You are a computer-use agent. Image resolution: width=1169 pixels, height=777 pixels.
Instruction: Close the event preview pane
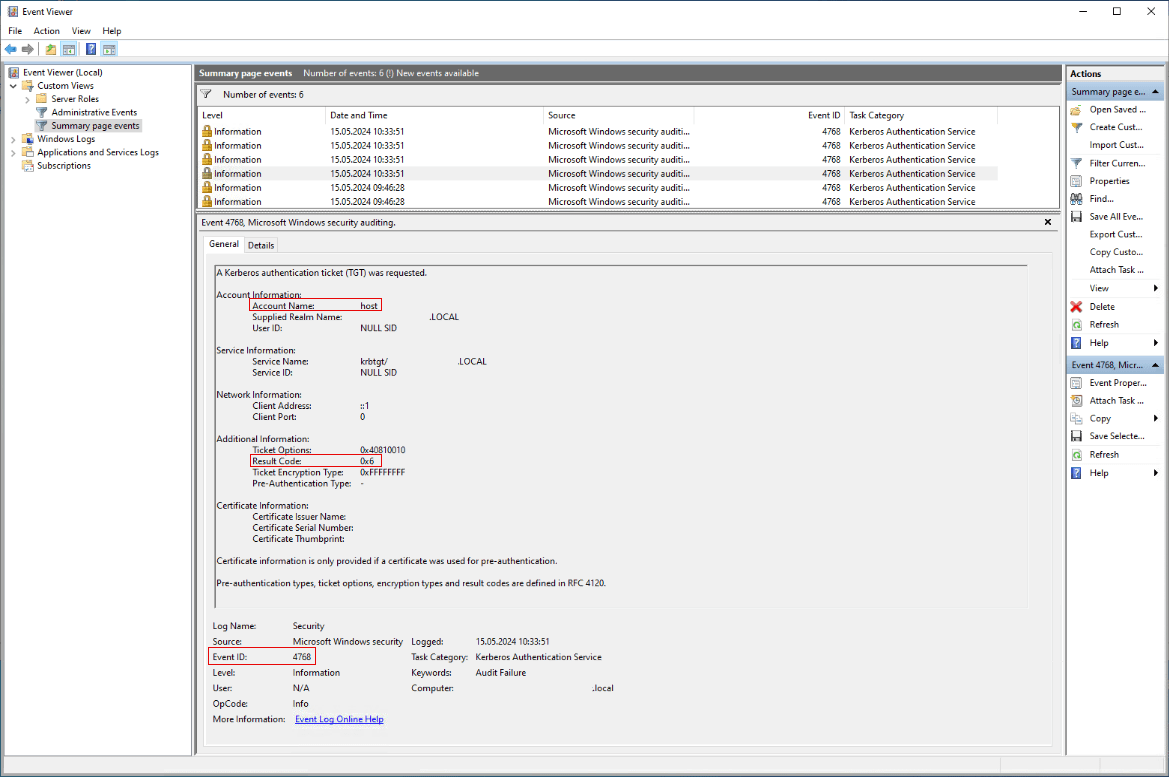pyautogui.click(x=1048, y=222)
